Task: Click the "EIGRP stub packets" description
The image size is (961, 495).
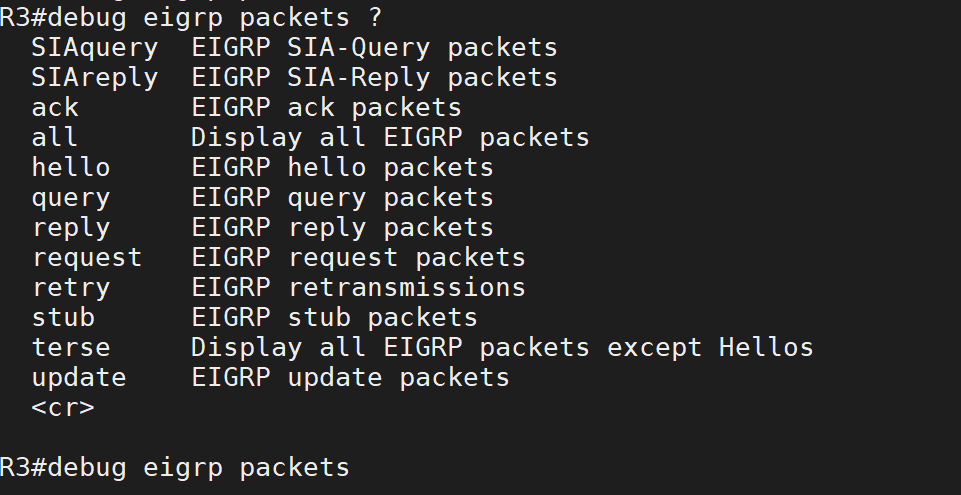Action: tap(334, 317)
